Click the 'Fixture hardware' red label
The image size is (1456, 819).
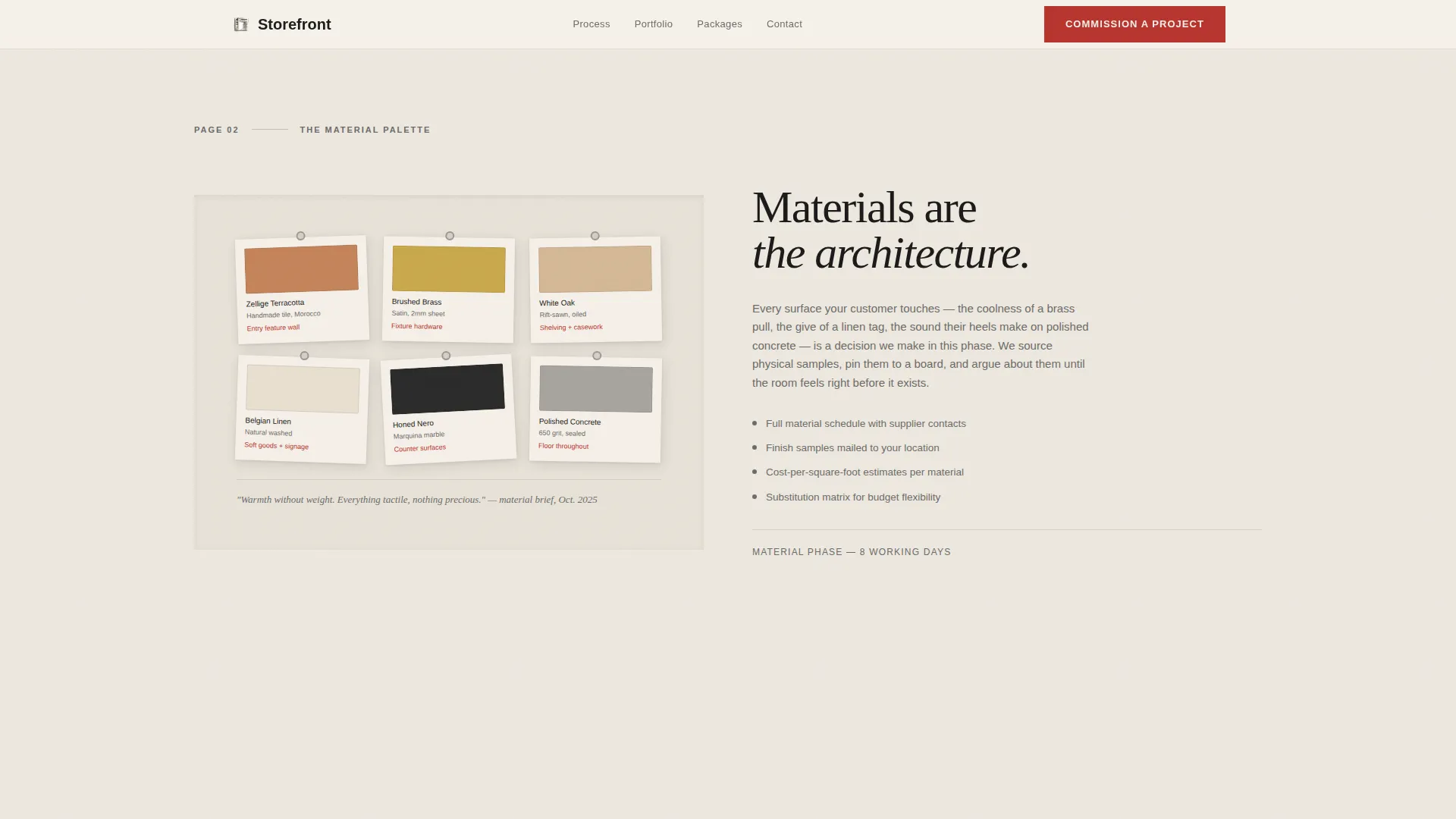point(416,326)
